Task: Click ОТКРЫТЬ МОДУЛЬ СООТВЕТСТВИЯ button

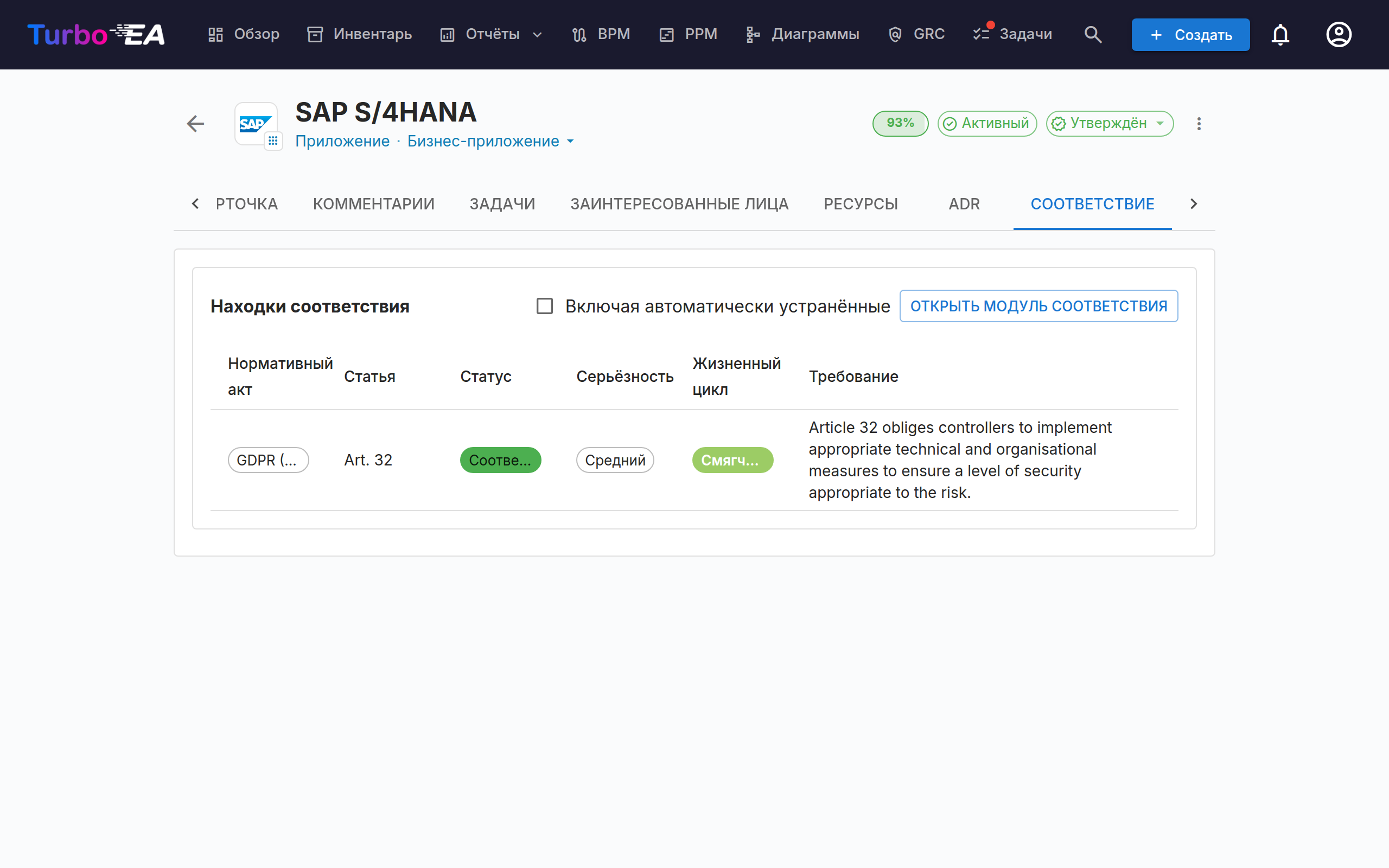Action: [x=1038, y=306]
